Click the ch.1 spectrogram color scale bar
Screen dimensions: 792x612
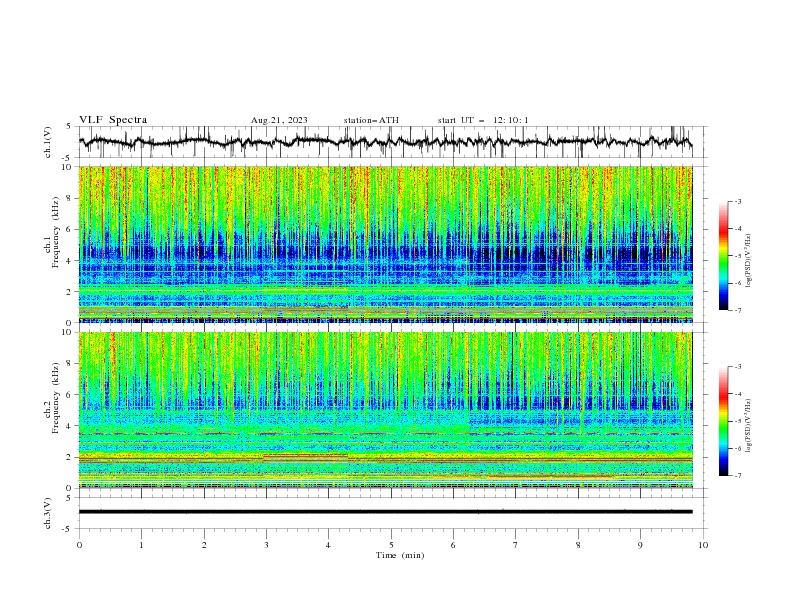click(x=723, y=256)
